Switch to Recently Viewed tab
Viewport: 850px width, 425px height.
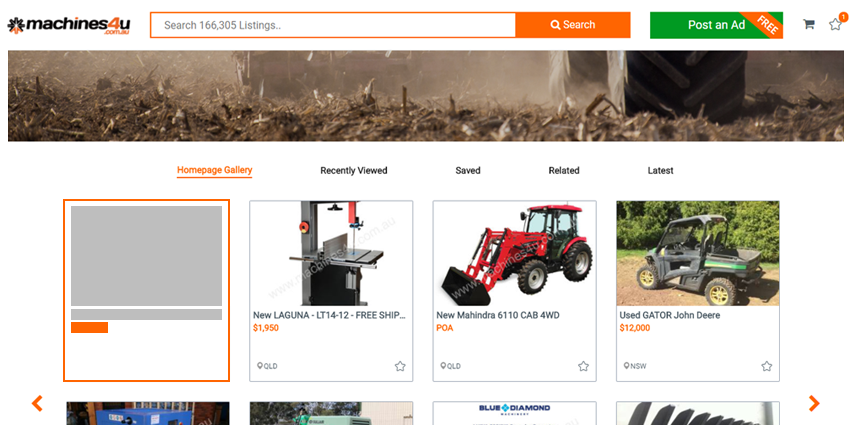coord(353,170)
